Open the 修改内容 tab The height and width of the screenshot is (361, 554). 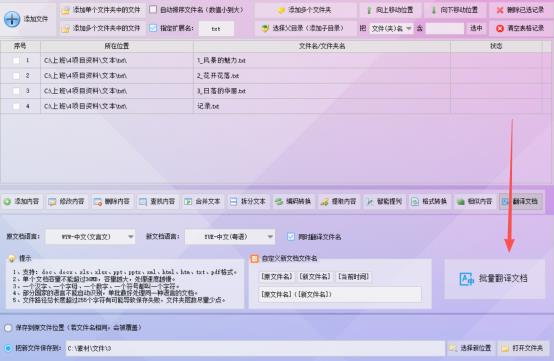66,202
